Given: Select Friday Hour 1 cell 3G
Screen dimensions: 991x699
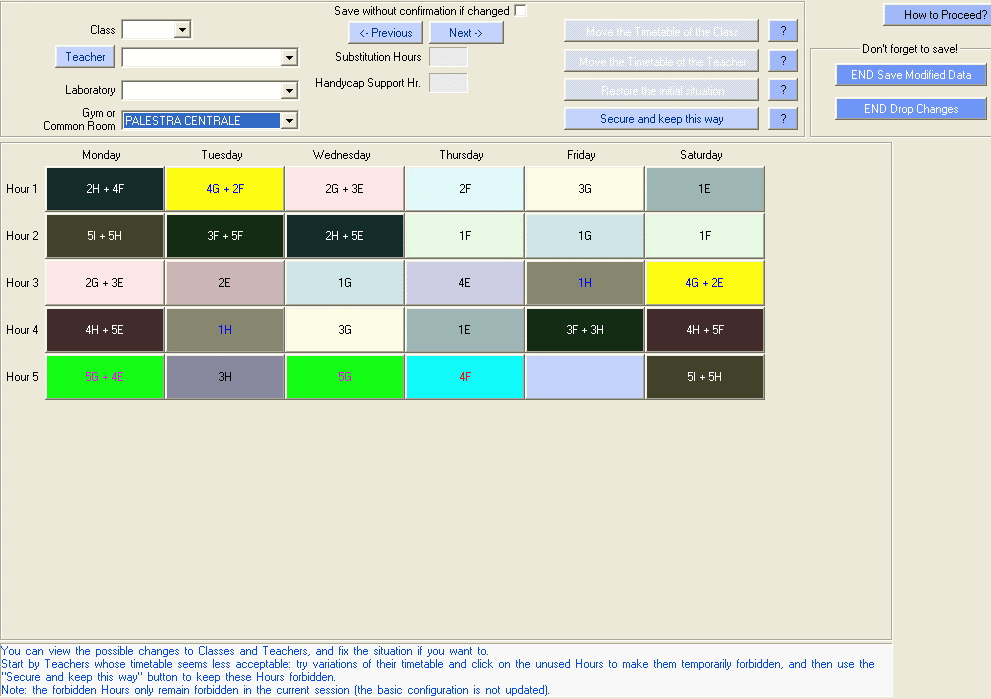Looking at the screenshot, I should click(585, 188).
